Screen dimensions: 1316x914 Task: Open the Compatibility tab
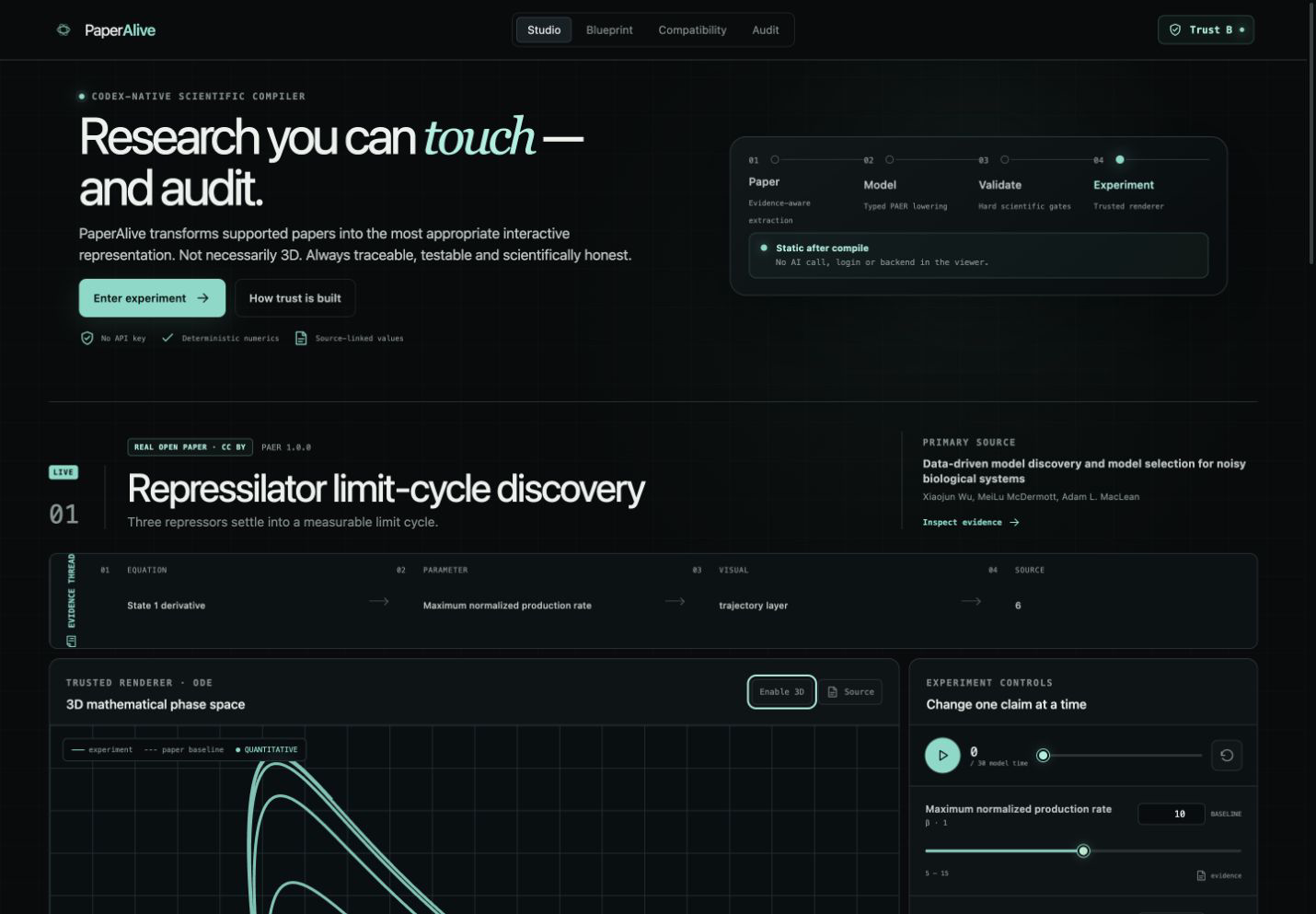[692, 30]
